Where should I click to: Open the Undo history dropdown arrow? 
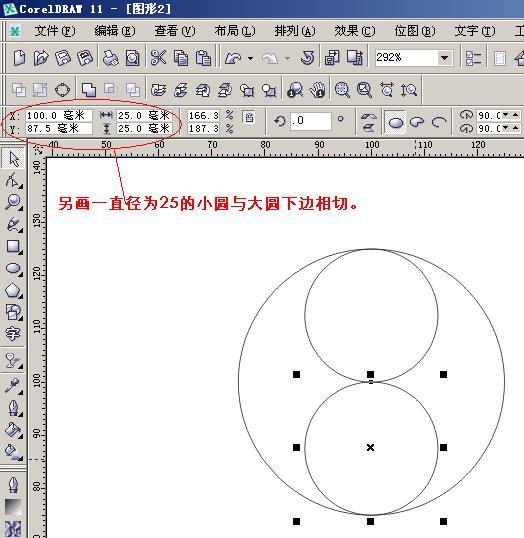tap(251, 58)
